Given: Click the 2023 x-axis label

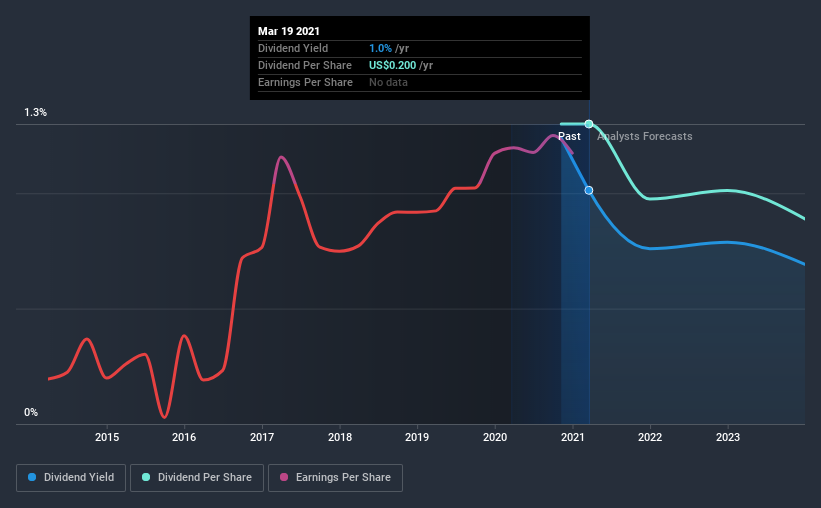Looking at the screenshot, I should (x=728, y=437).
